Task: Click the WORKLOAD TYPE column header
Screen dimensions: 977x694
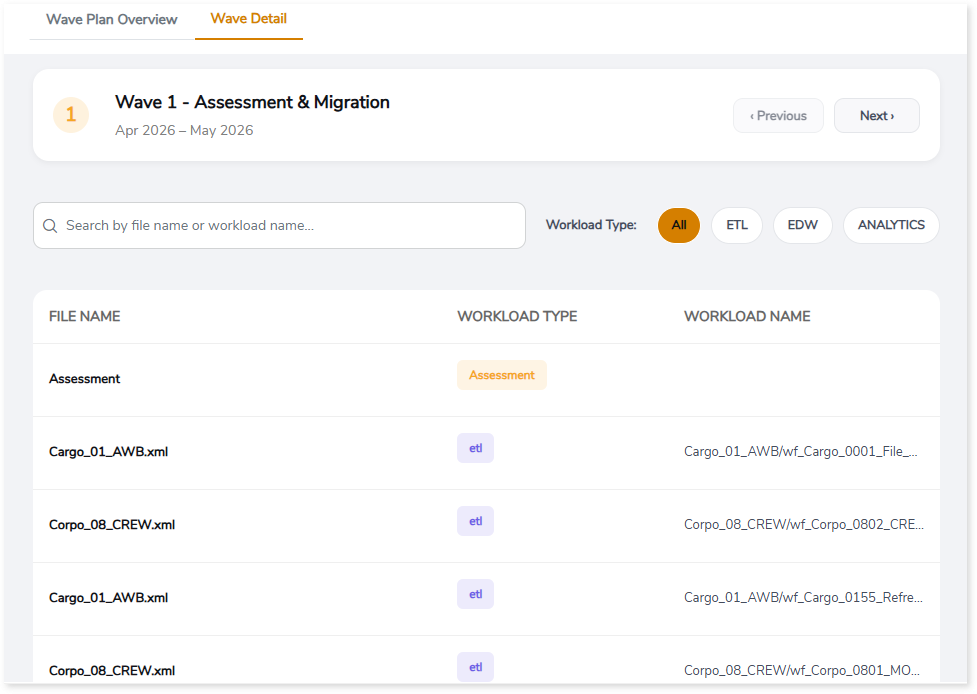Action: coord(517,316)
